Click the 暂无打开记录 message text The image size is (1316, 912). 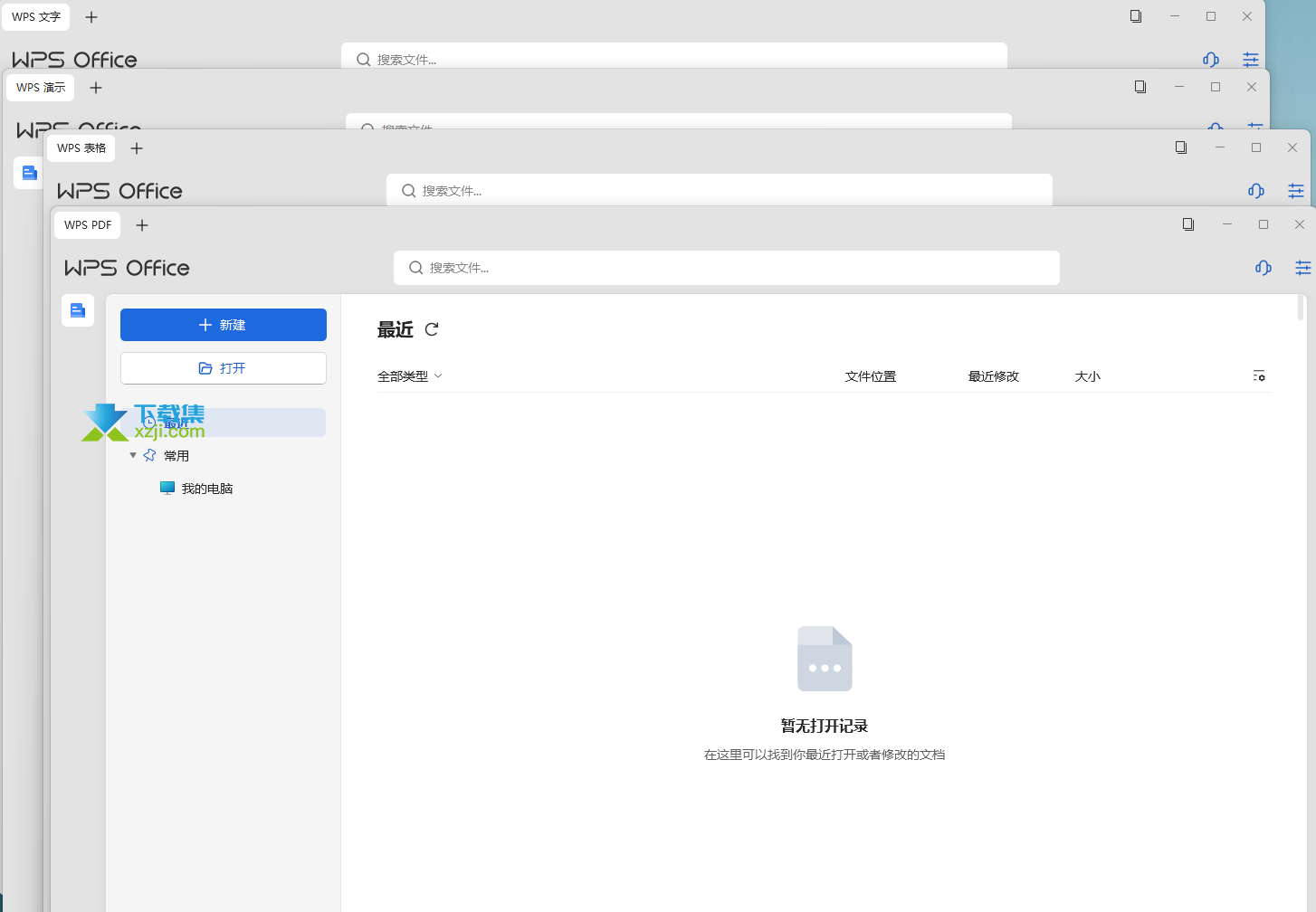pyautogui.click(x=825, y=726)
